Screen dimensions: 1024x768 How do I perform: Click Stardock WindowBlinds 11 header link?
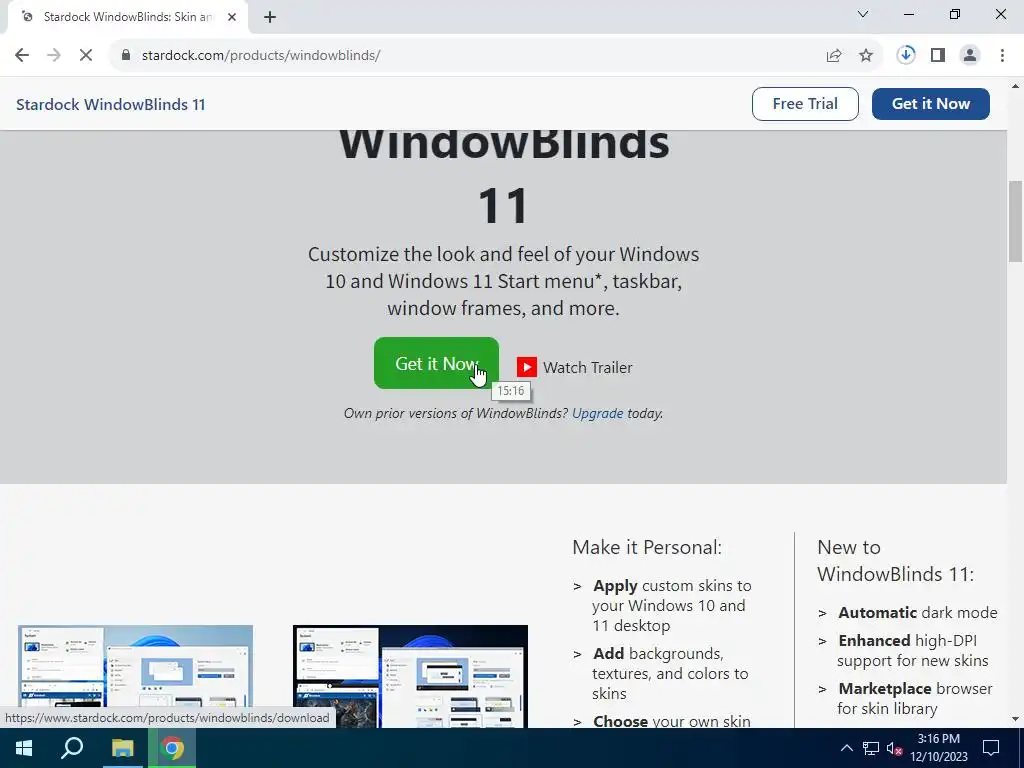click(110, 104)
